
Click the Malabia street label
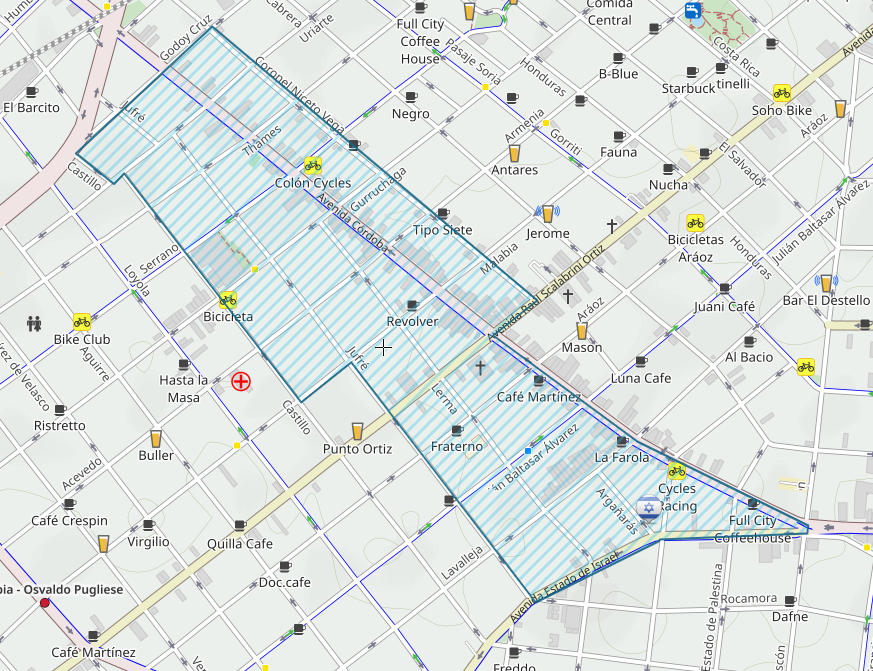click(x=499, y=258)
